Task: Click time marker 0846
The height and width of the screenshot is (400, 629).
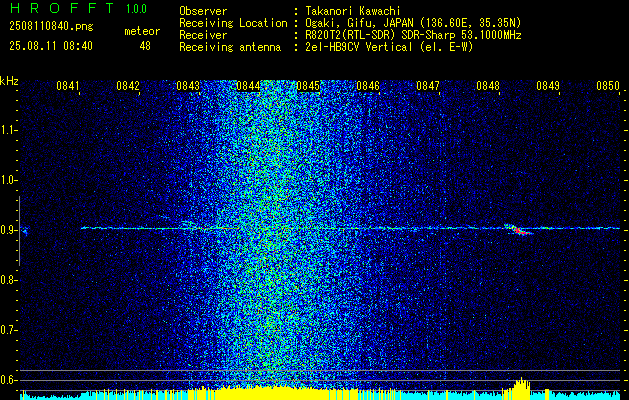Action: click(x=368, y=86)
